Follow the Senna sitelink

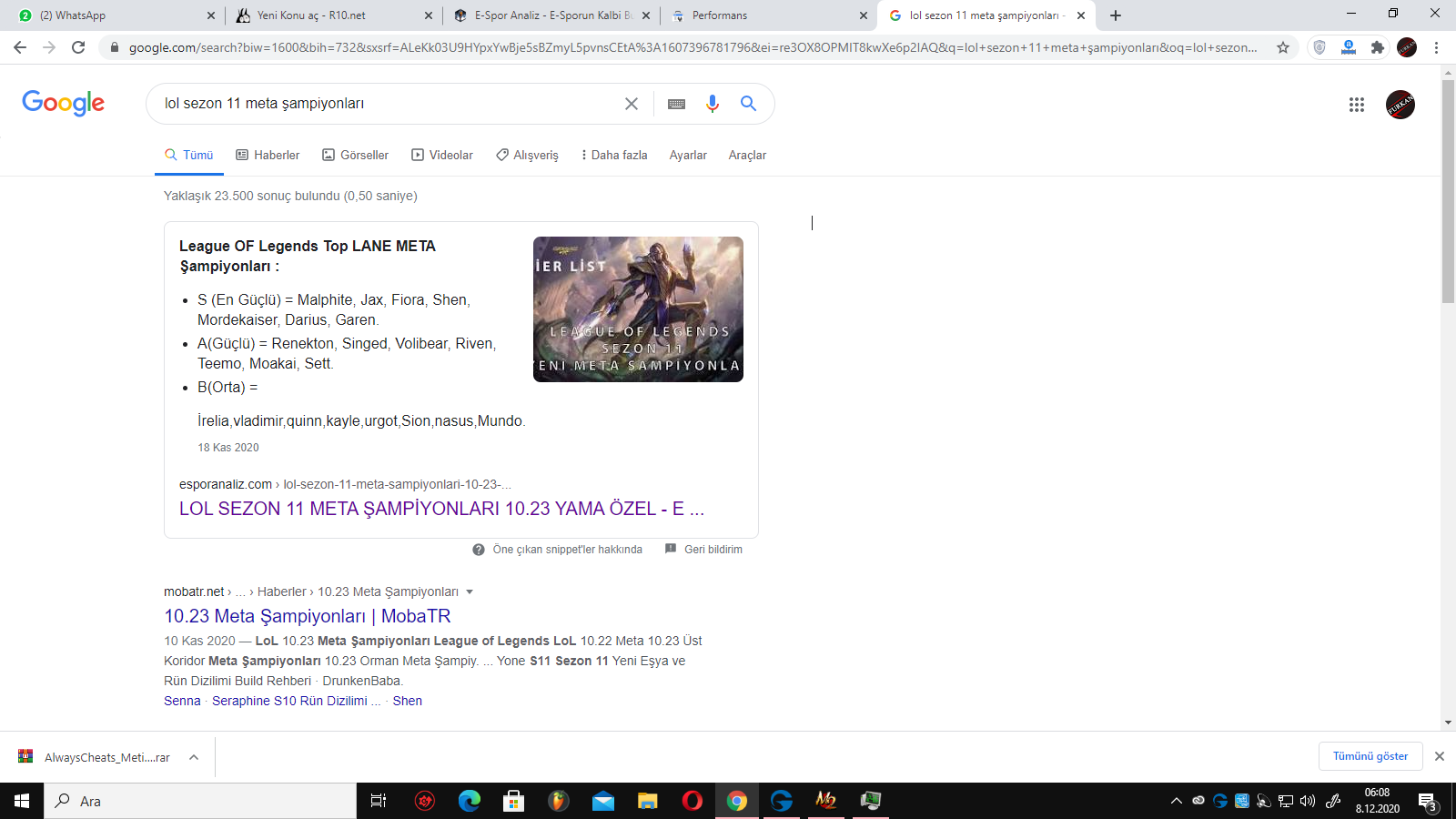[x=182, y=701]
